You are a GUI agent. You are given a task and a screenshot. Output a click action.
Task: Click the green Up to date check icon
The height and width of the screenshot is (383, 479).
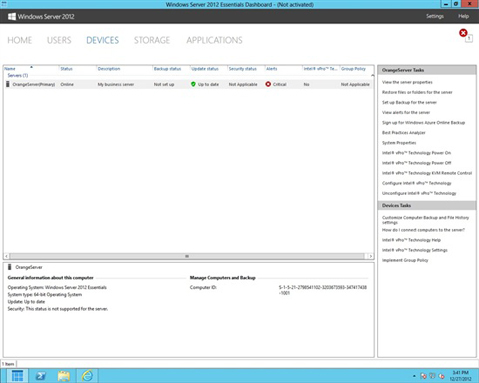point(193,84)
